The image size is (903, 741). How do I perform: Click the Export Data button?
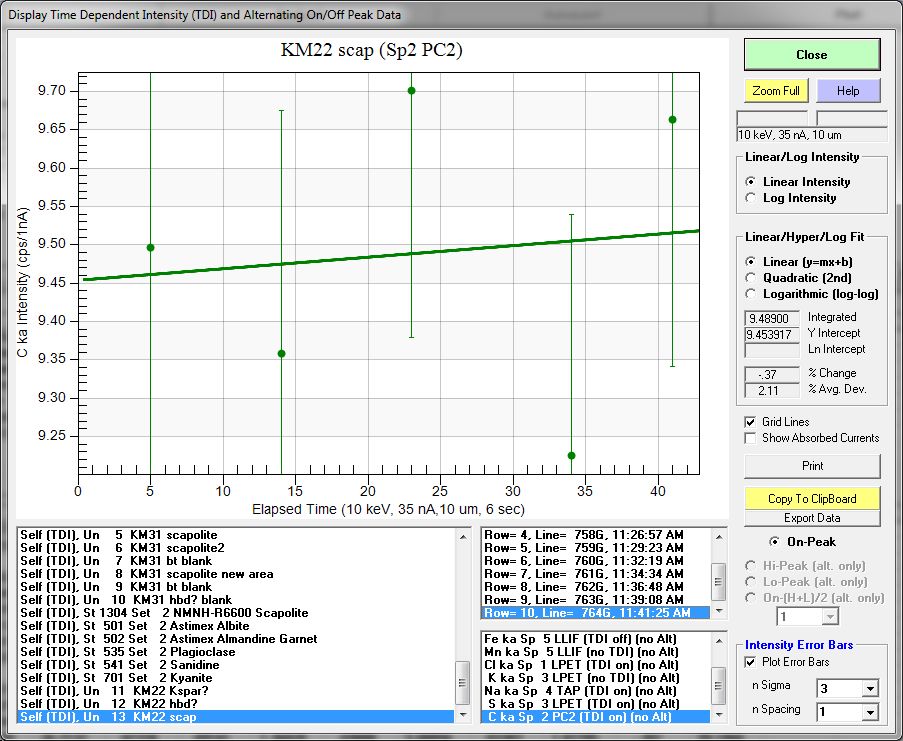(812, 518)
